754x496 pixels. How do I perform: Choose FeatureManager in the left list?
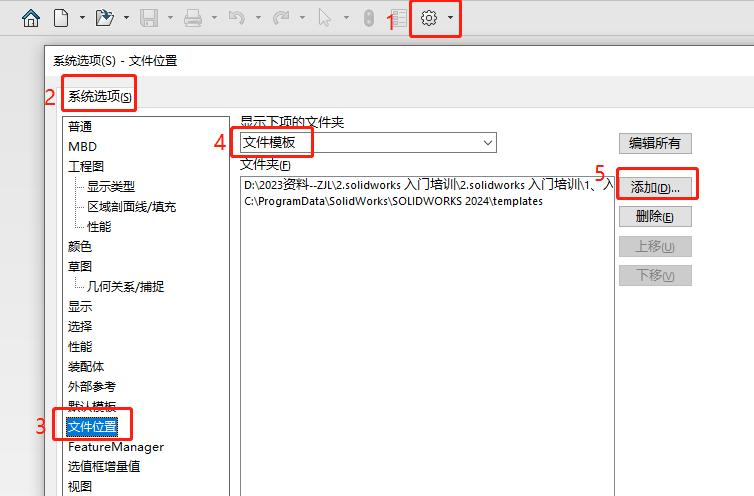[115, 447]
